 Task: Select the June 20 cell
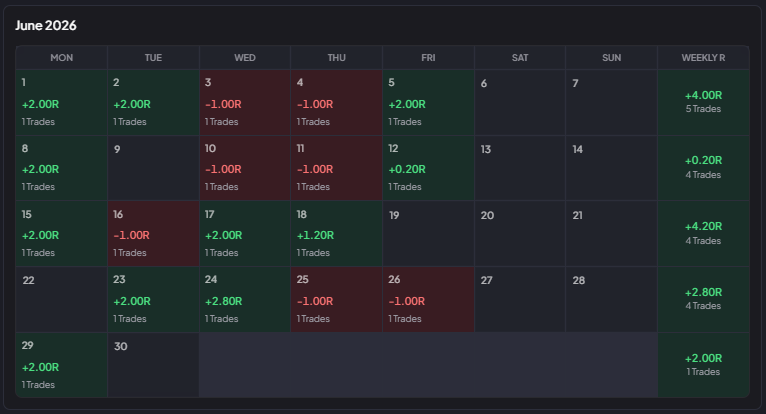(520, 234)
